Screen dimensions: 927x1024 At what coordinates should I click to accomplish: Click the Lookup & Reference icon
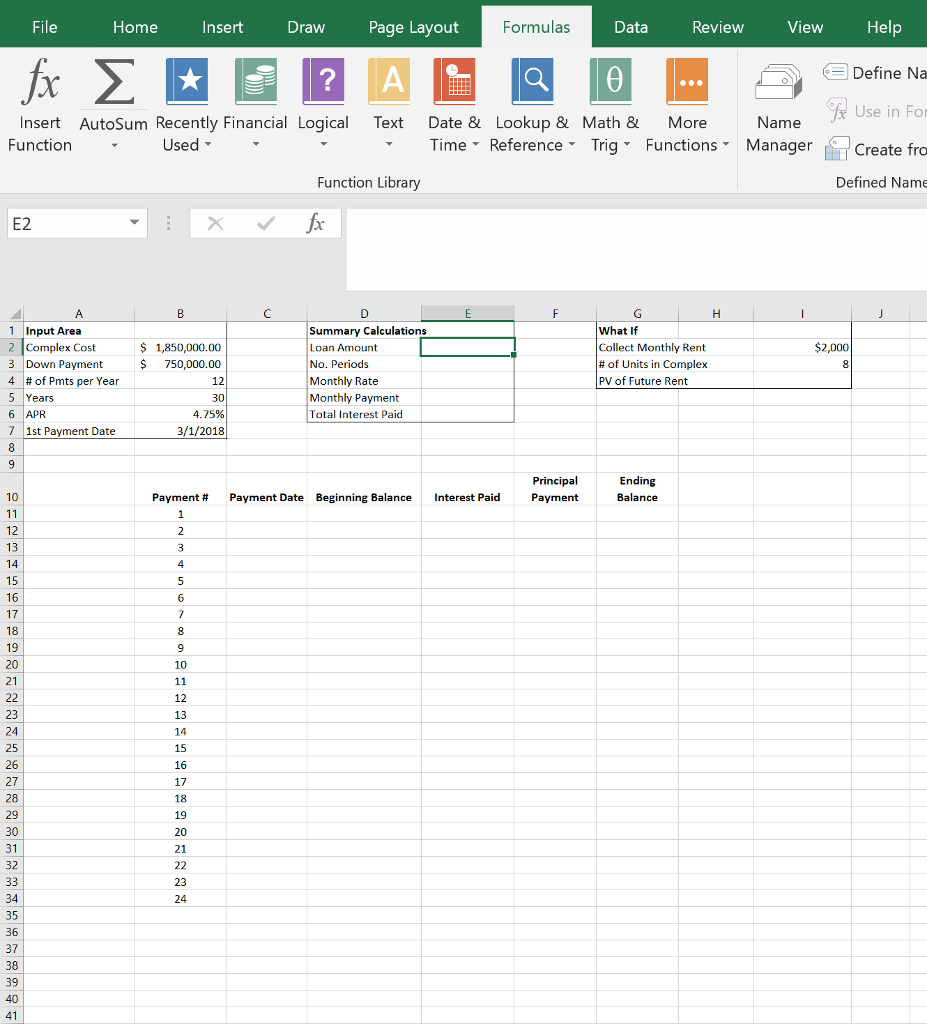(x=532, y=81)
